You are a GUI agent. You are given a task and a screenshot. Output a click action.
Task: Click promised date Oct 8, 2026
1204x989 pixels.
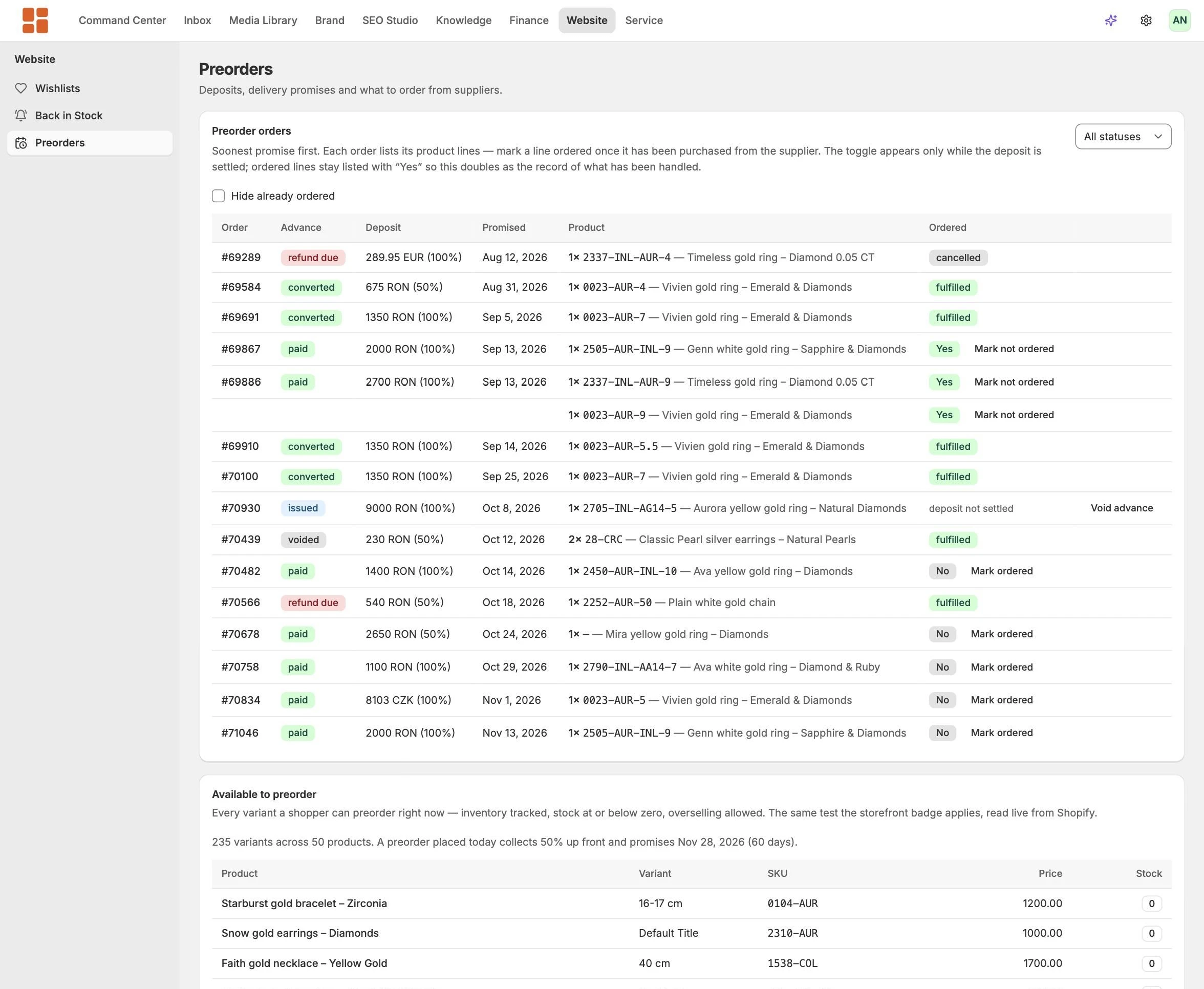(x=511, y=508)
